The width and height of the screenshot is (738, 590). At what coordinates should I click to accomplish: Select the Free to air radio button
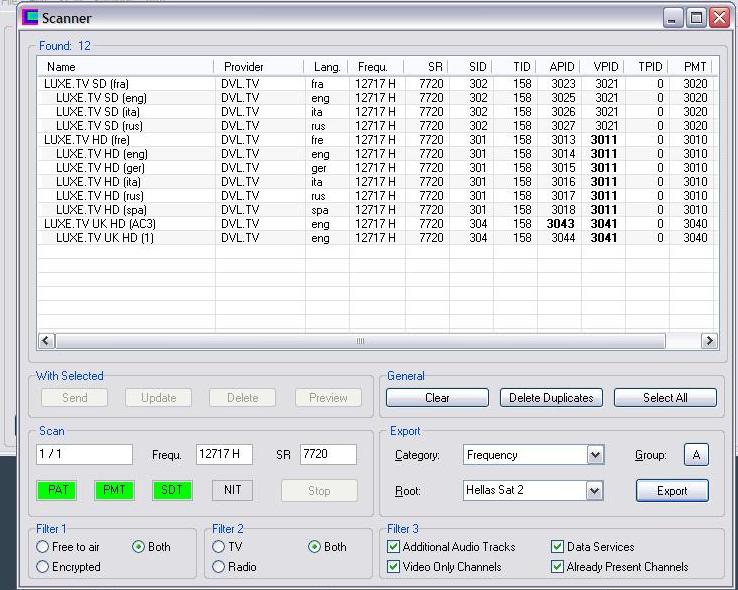[43, 547]
